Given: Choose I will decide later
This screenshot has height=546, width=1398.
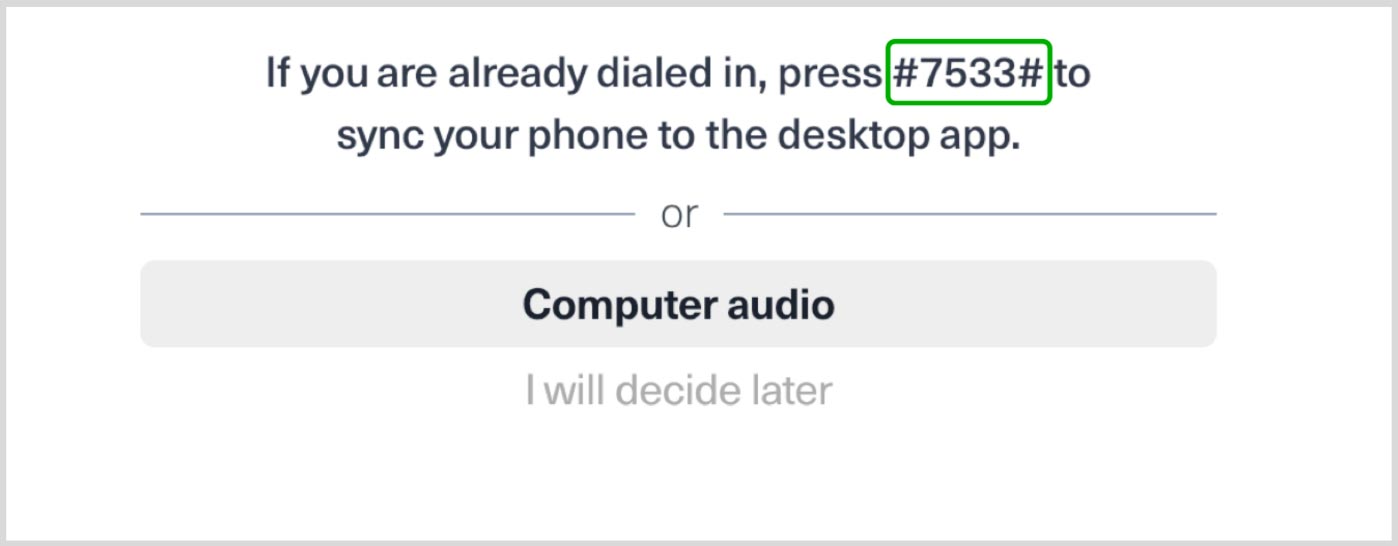Looking at the screenshot, I should point(678,390).
